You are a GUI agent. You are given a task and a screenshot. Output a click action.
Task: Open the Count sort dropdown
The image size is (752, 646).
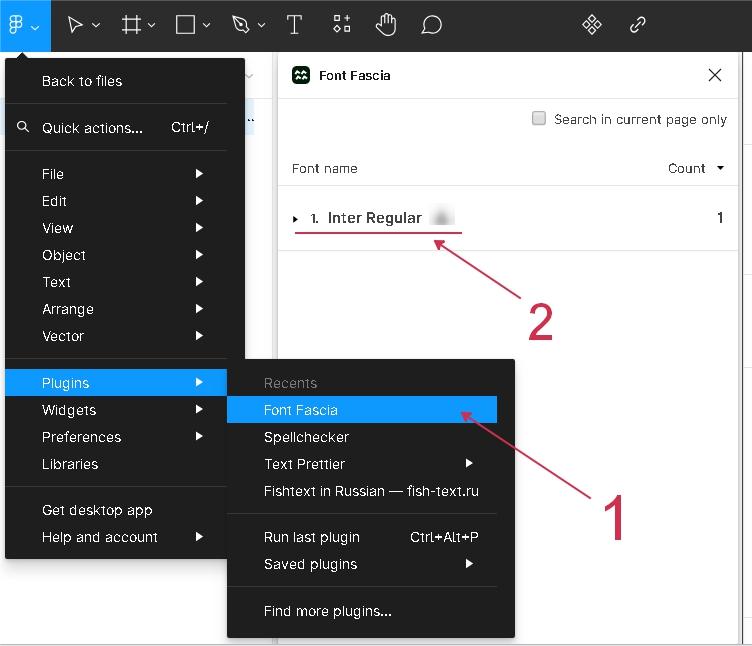696,168
